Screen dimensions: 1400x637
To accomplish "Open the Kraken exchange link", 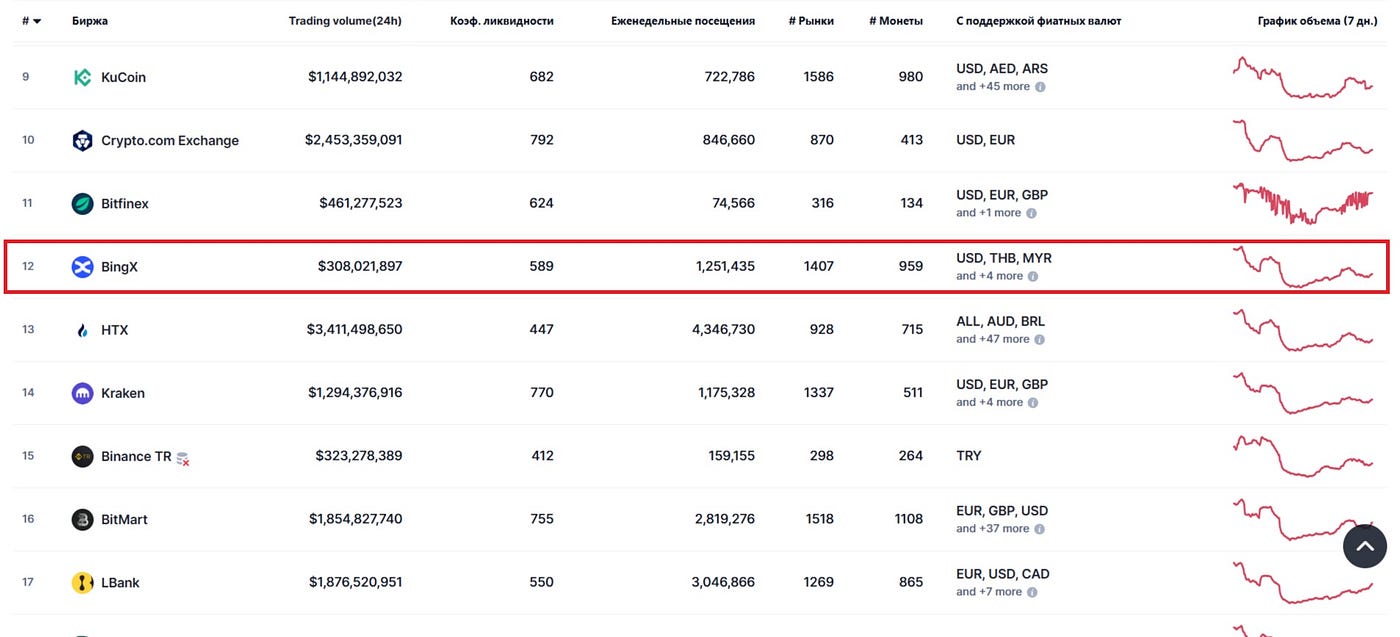I will coord(123,393).
